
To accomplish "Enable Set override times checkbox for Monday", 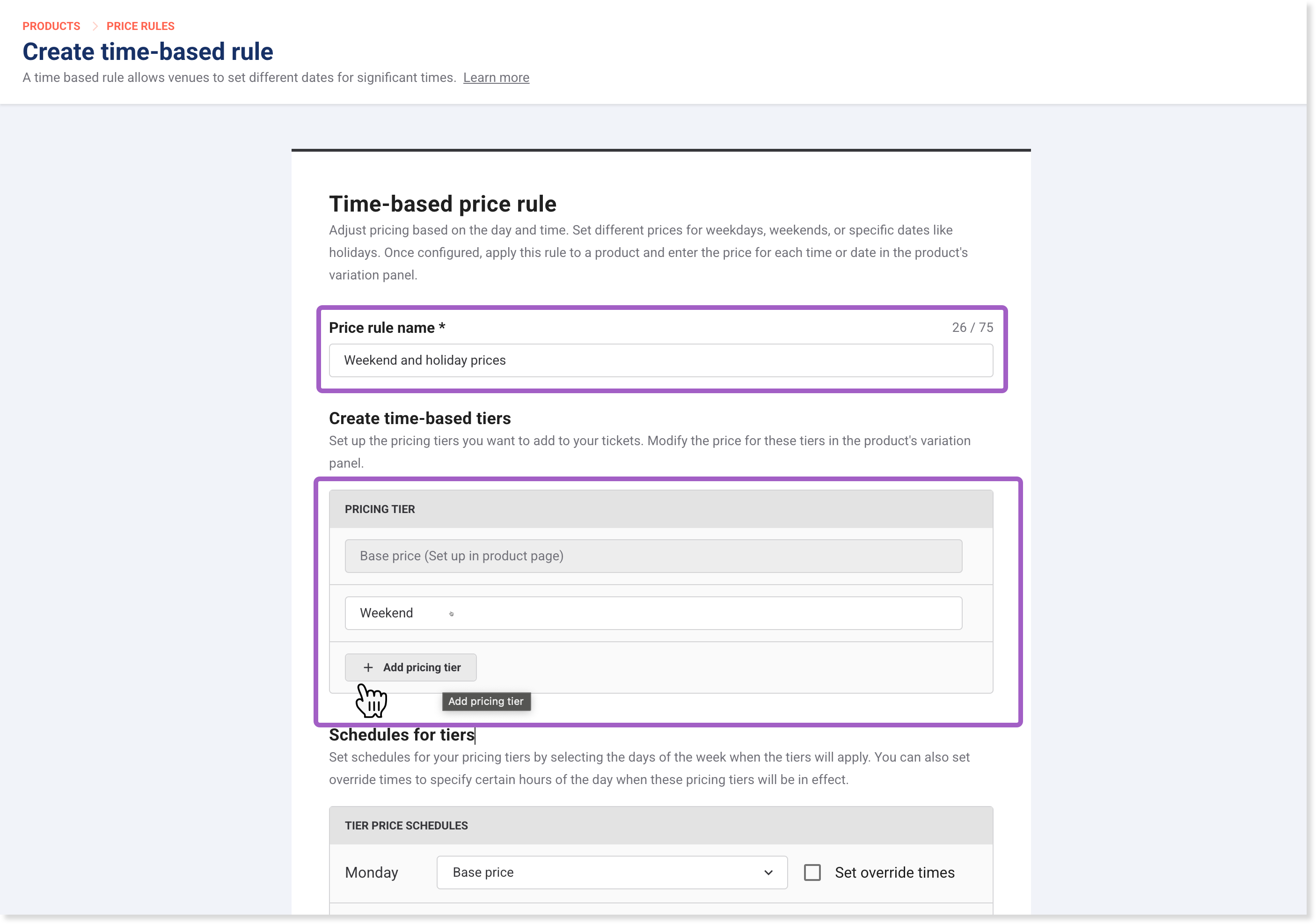I will tap(812, 873).
